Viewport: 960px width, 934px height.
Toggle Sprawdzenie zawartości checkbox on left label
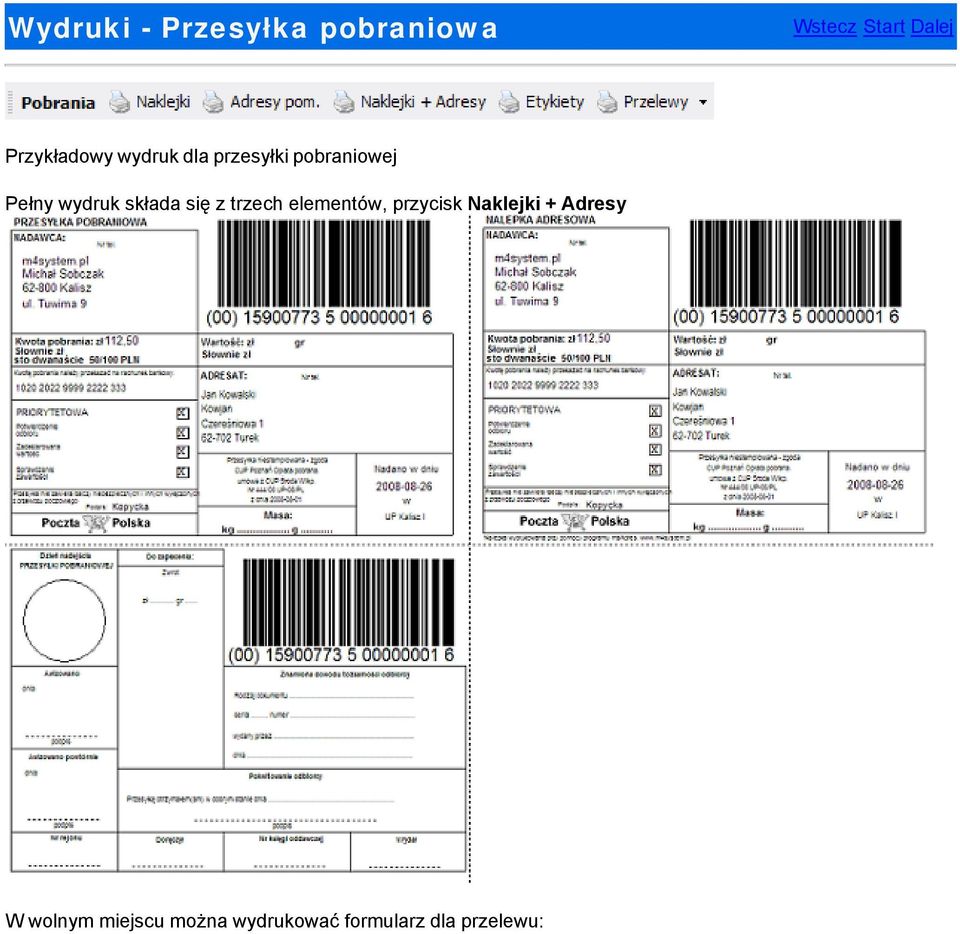[182, 472]
